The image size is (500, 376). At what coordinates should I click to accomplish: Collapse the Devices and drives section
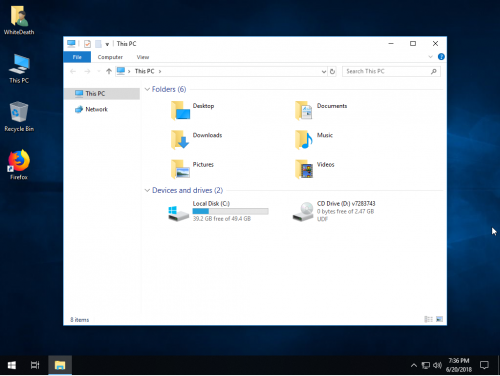[x=147, y=190]
